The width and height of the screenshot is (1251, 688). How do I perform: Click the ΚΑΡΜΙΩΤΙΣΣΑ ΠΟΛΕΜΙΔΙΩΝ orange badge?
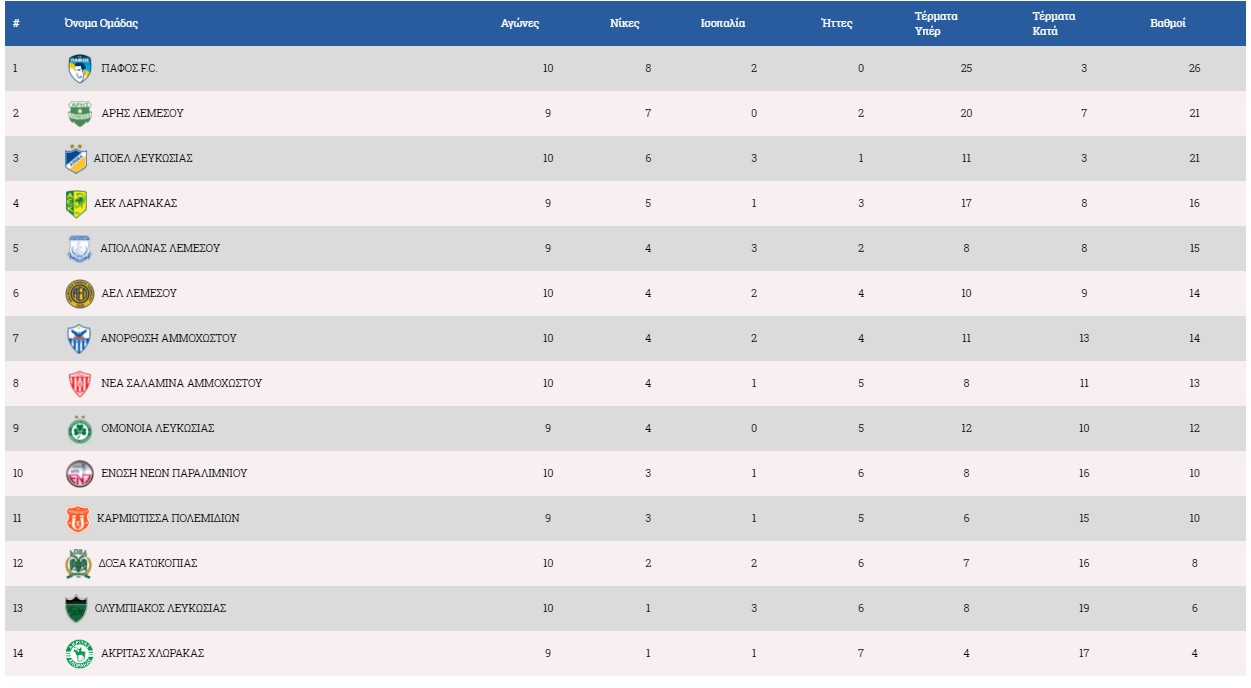[x=78, y=518]
